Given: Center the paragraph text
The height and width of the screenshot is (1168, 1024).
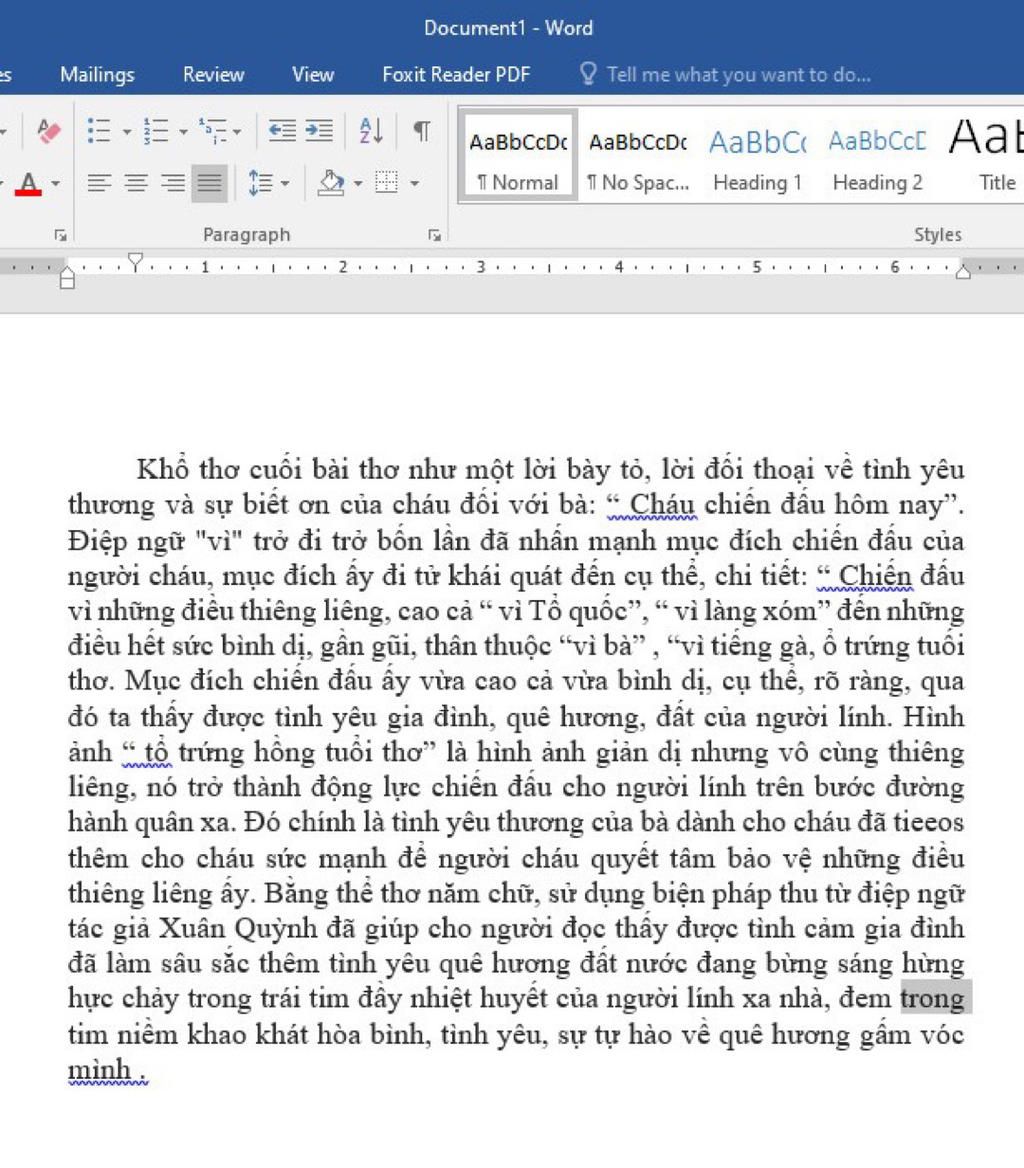Looking at the screenshot, I should click(x=136, y=182).
